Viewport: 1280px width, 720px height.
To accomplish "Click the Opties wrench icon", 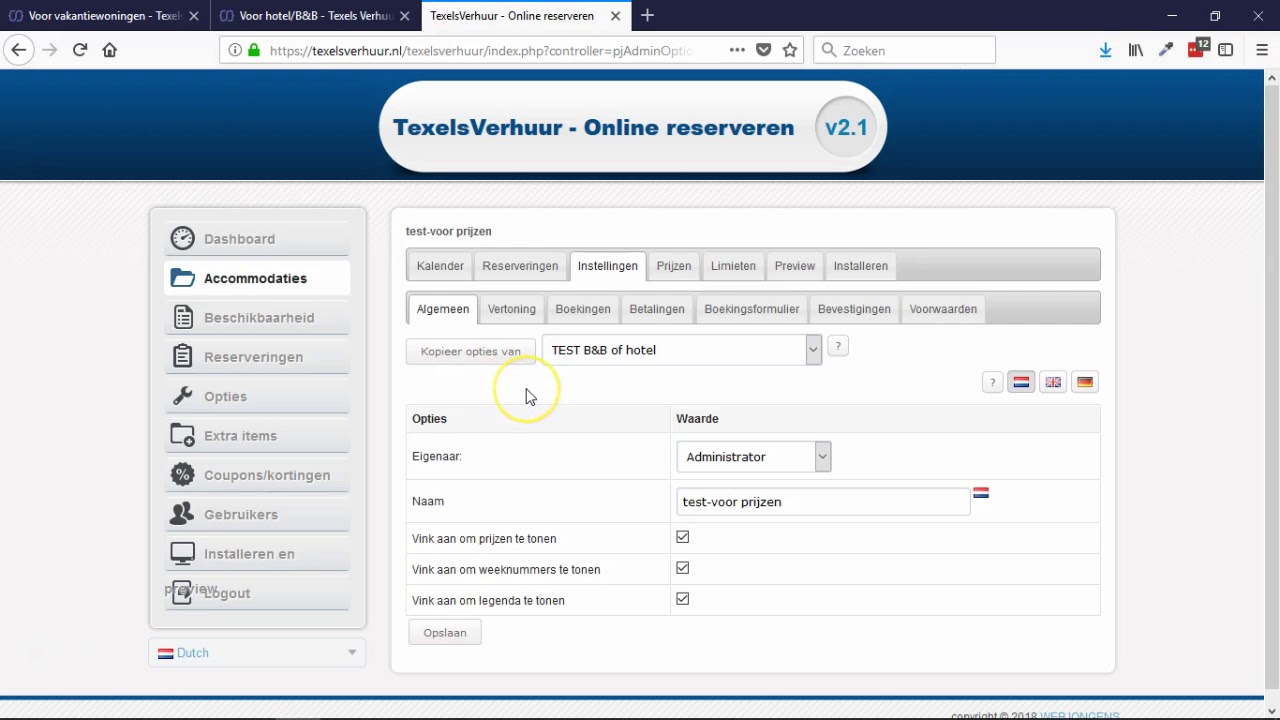I will (182, 396).
